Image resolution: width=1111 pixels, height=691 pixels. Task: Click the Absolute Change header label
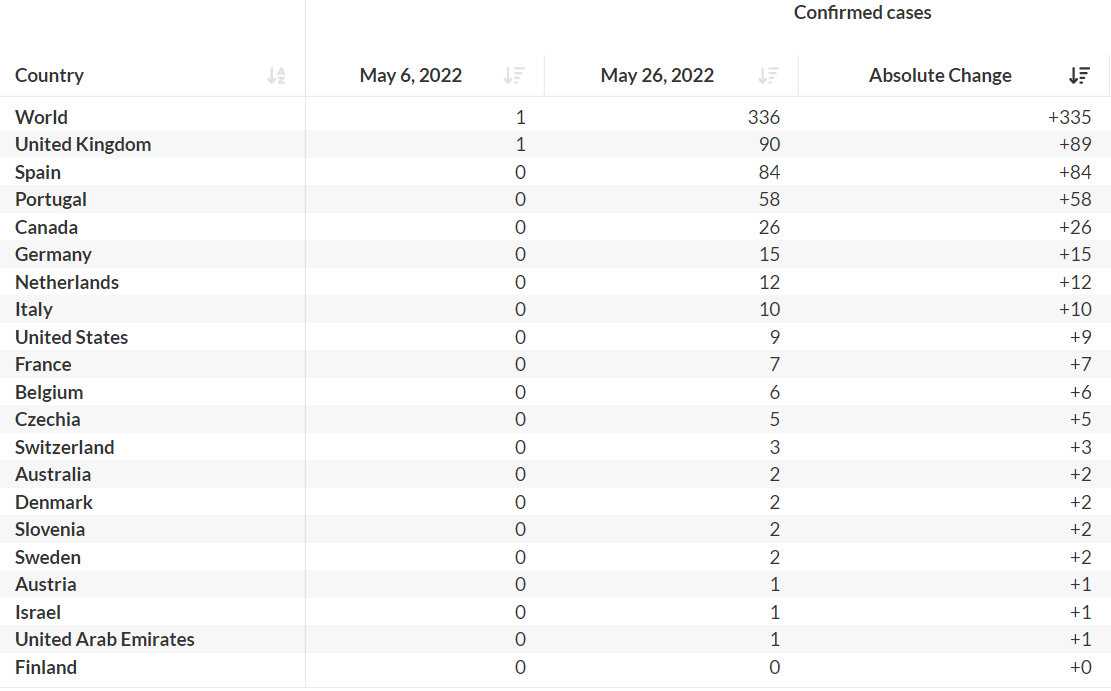click(x=940, y=76)
